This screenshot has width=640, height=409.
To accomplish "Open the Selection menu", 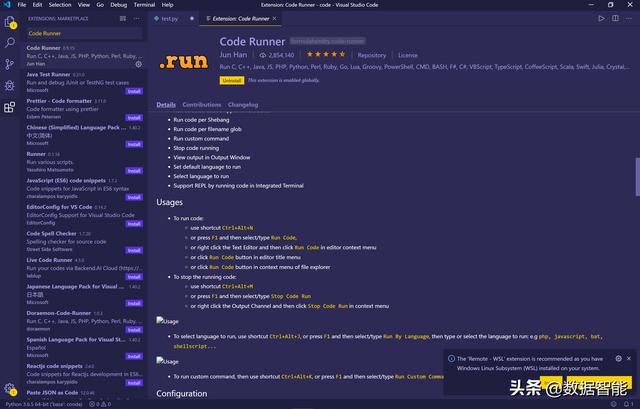I will click(60, 5).
